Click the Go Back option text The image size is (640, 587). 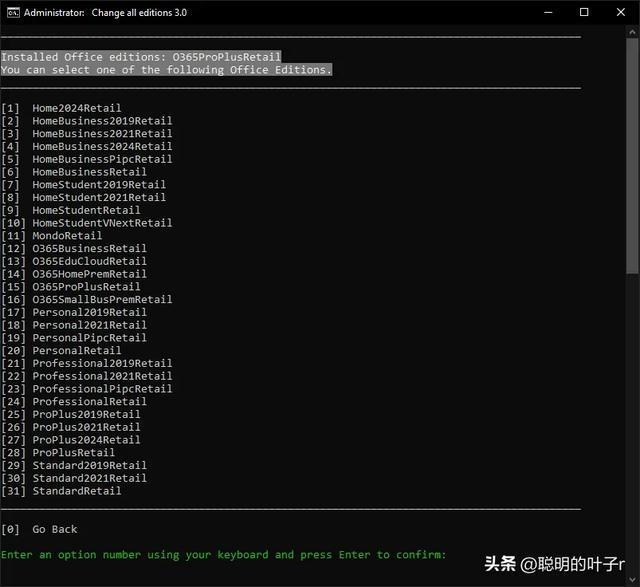[x=55, y=529]
